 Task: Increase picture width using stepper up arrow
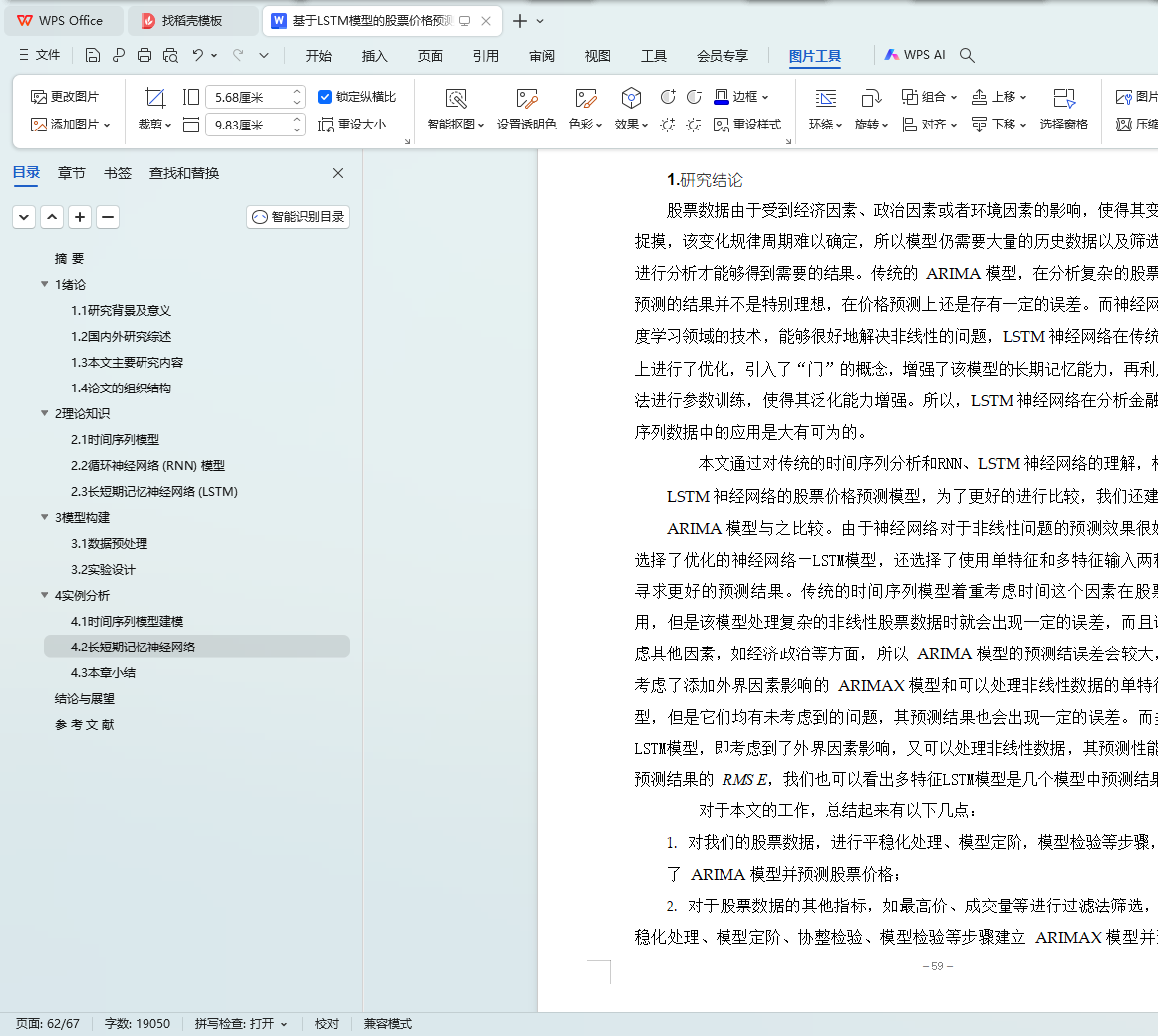click(297, 120)
